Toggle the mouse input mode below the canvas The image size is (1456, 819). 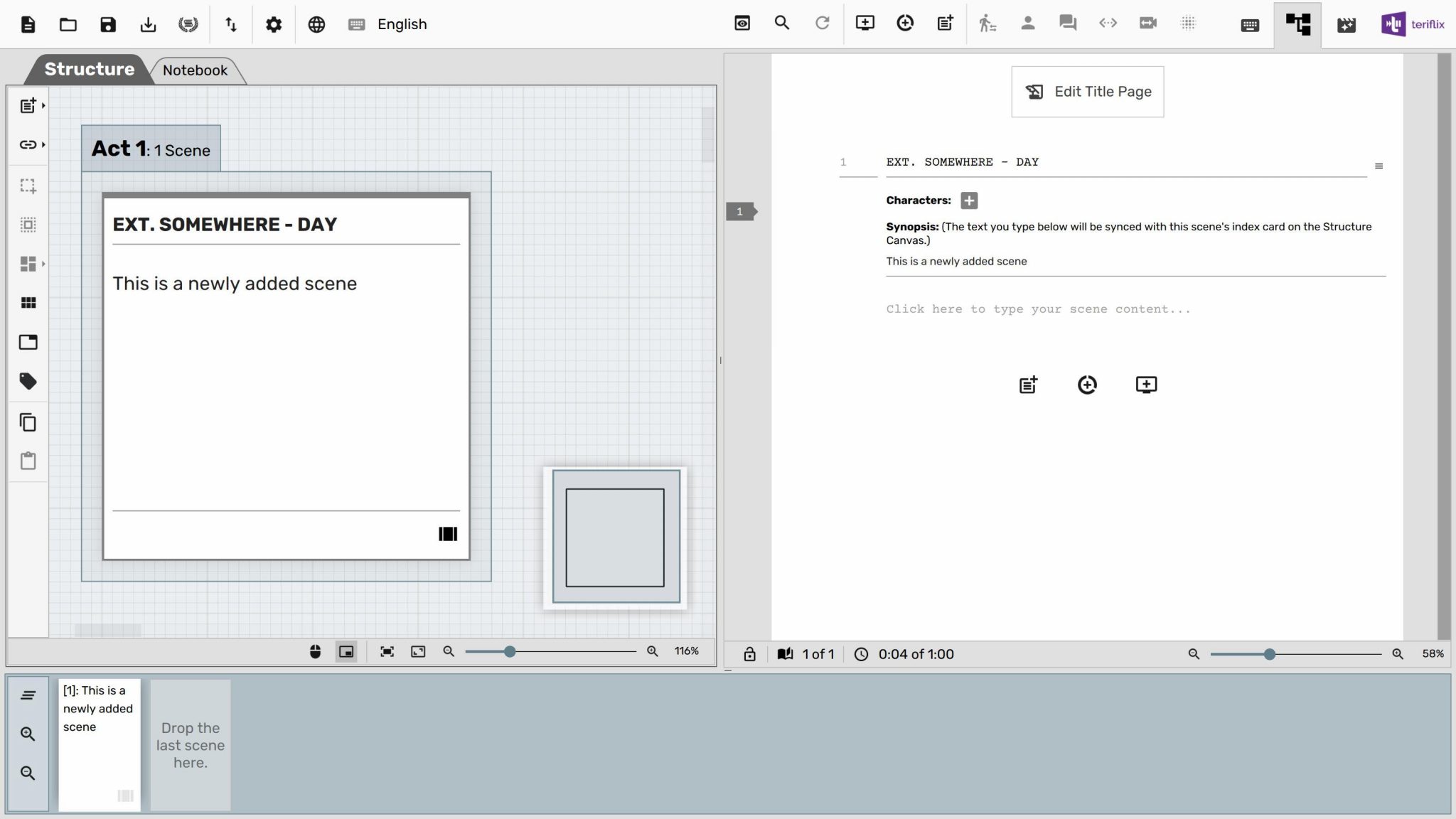tap(315, 651)
